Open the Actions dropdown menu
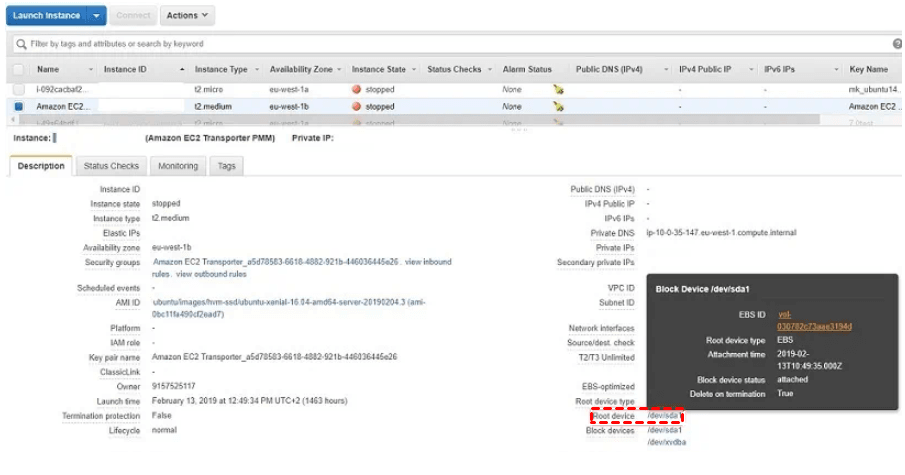 pyautogui.click(x=187, y=16)
